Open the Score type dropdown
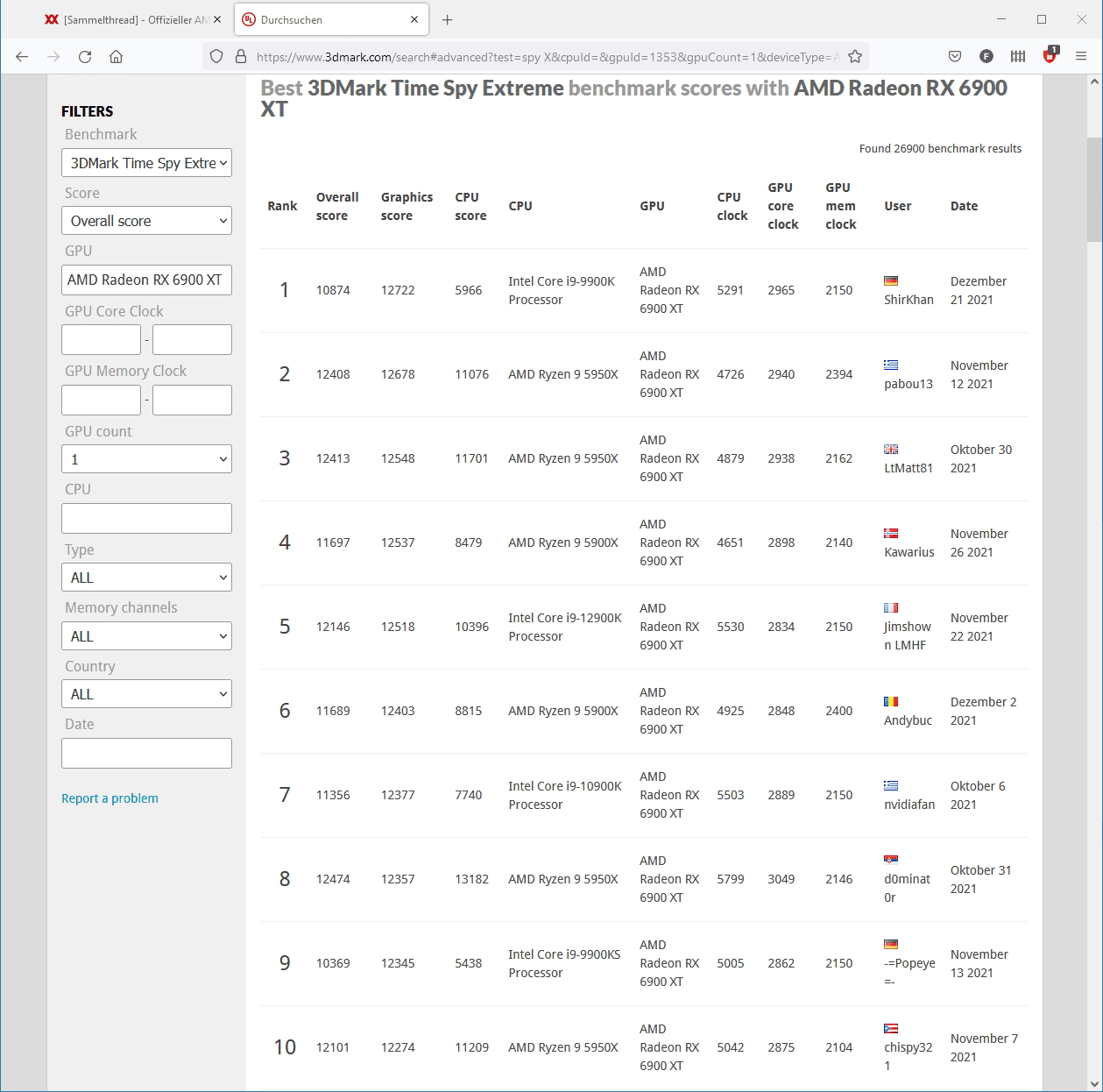 pyautogui.click(x=146, y=221)
